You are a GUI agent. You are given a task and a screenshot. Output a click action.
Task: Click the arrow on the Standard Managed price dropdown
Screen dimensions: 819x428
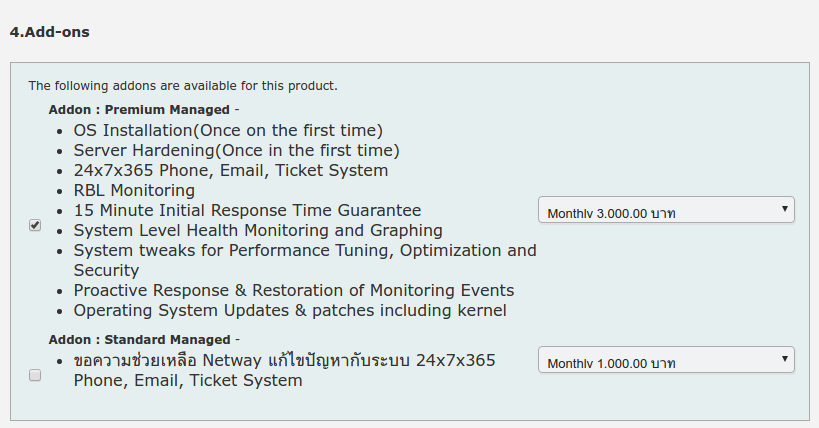[786, 360]
